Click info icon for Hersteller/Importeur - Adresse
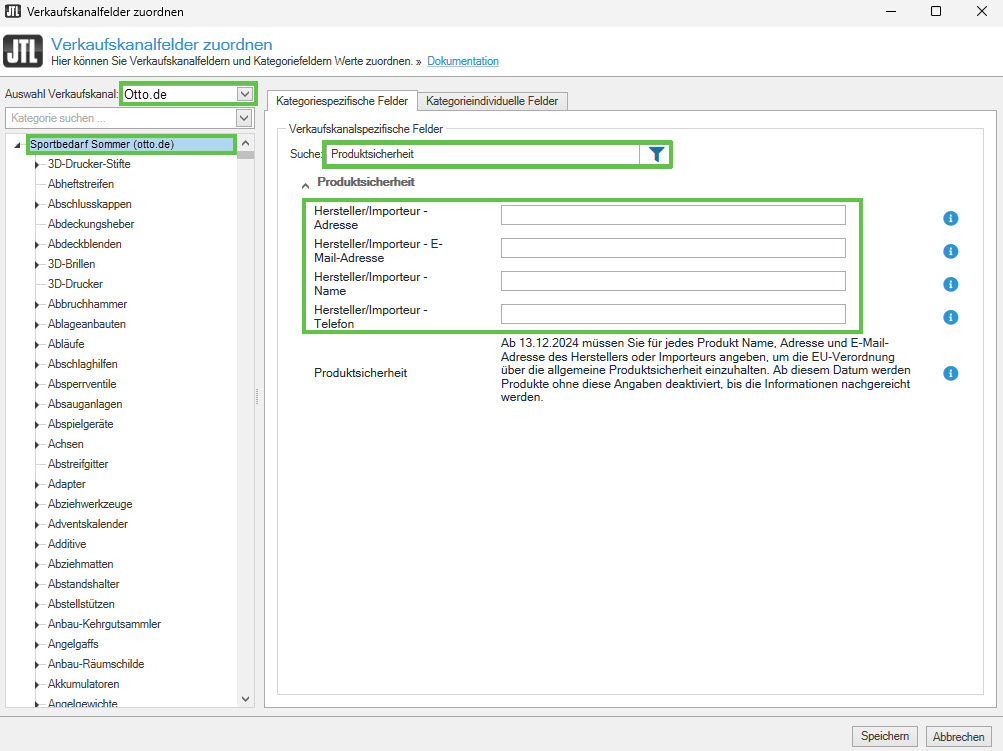 tap(951, 219)
